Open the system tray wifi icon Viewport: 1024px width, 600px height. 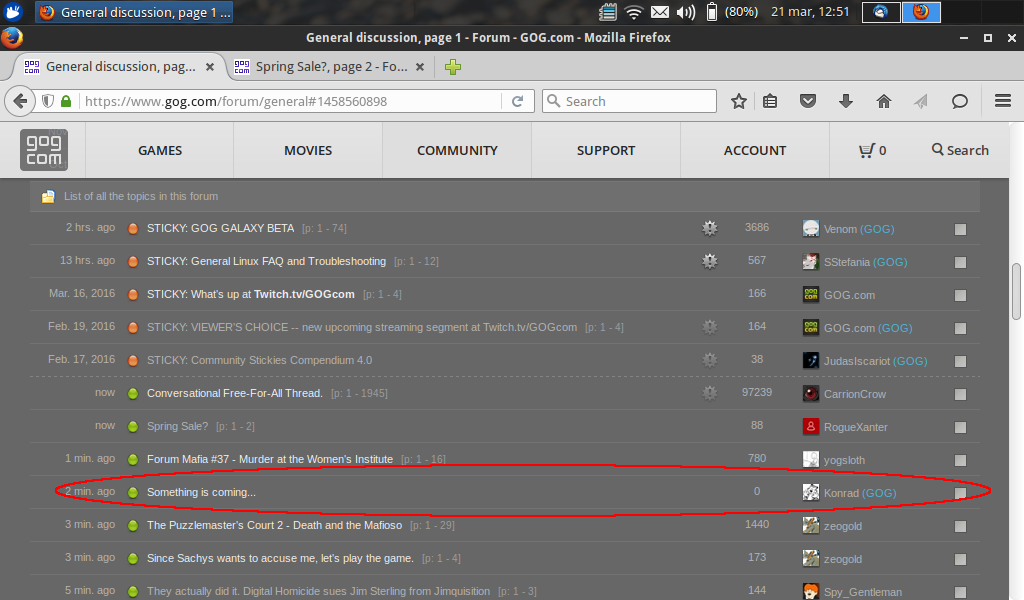633,12
